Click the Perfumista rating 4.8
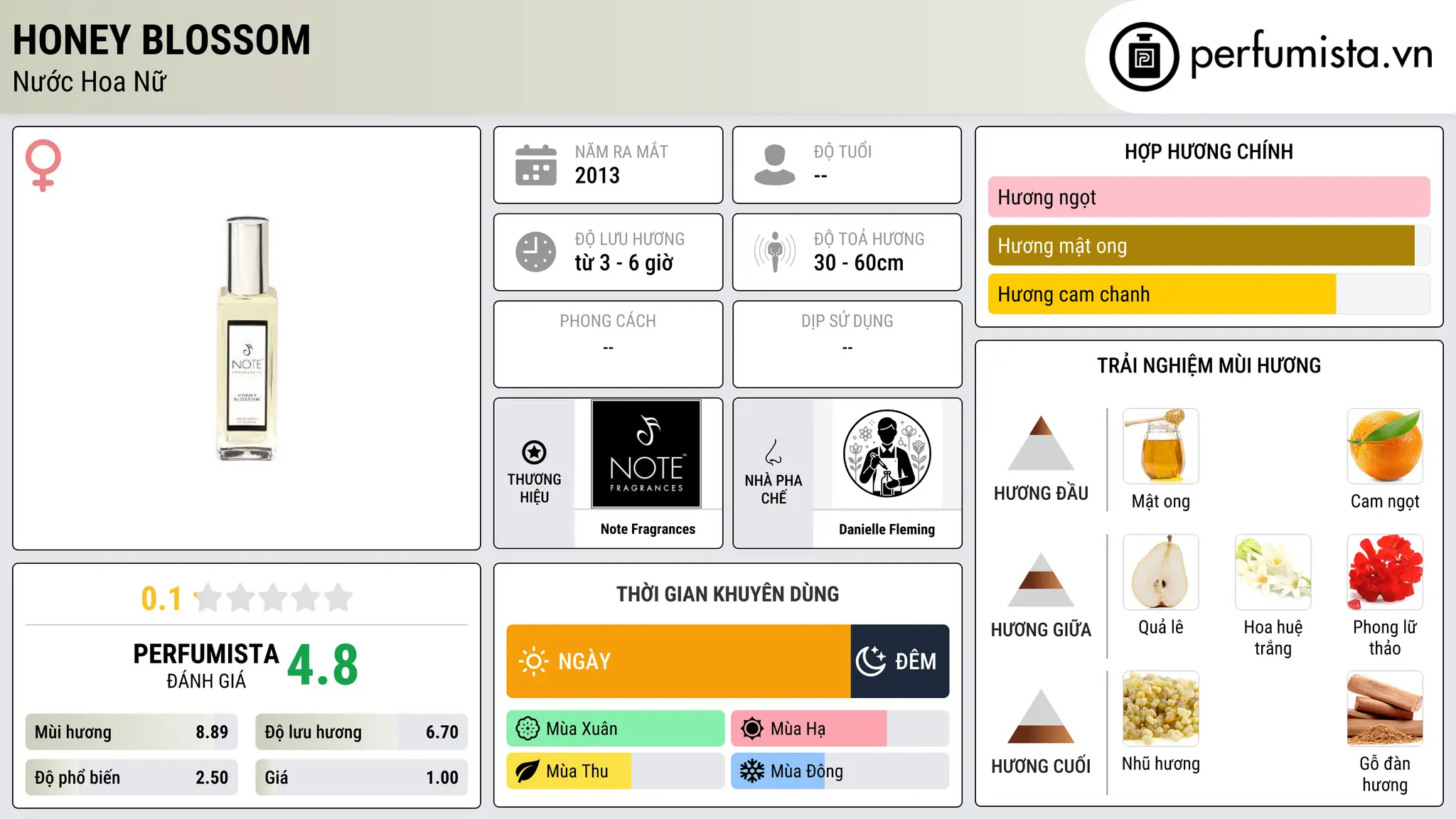Image resolution: width=1456 pixels, height=819 pixels. [323, 665]
